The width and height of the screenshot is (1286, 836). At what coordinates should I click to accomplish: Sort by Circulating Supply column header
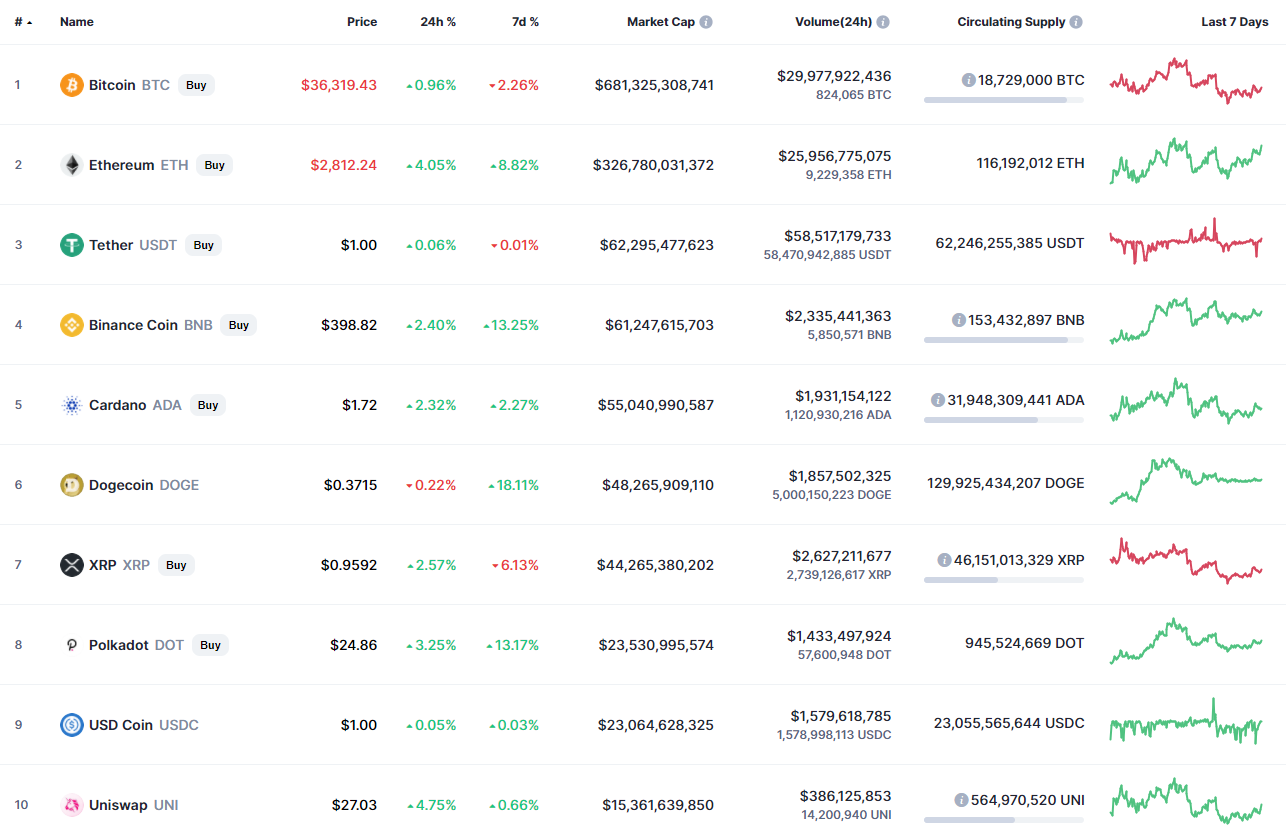(1011, 22)
